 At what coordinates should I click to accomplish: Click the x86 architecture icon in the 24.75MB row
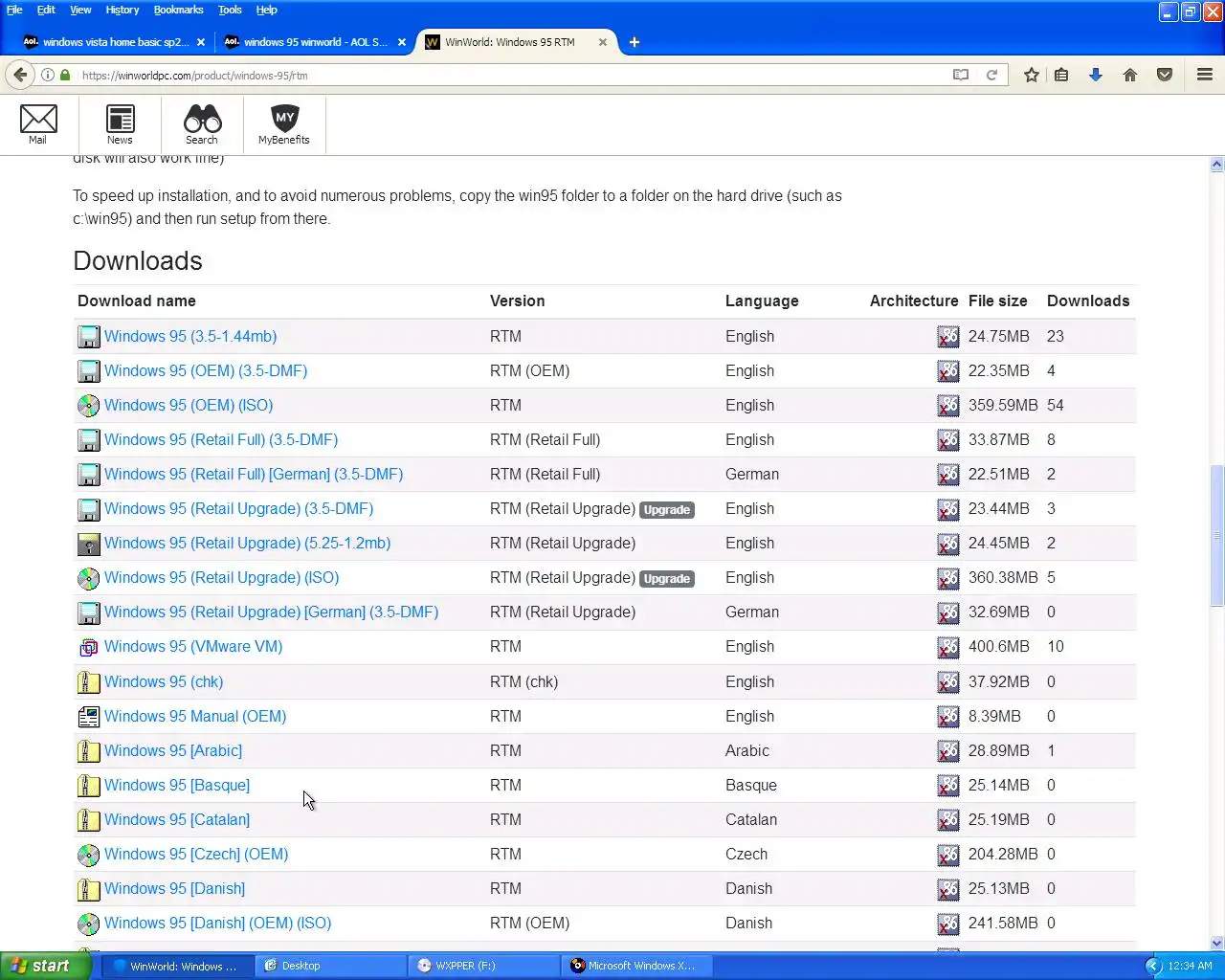[x=947, y=337]
